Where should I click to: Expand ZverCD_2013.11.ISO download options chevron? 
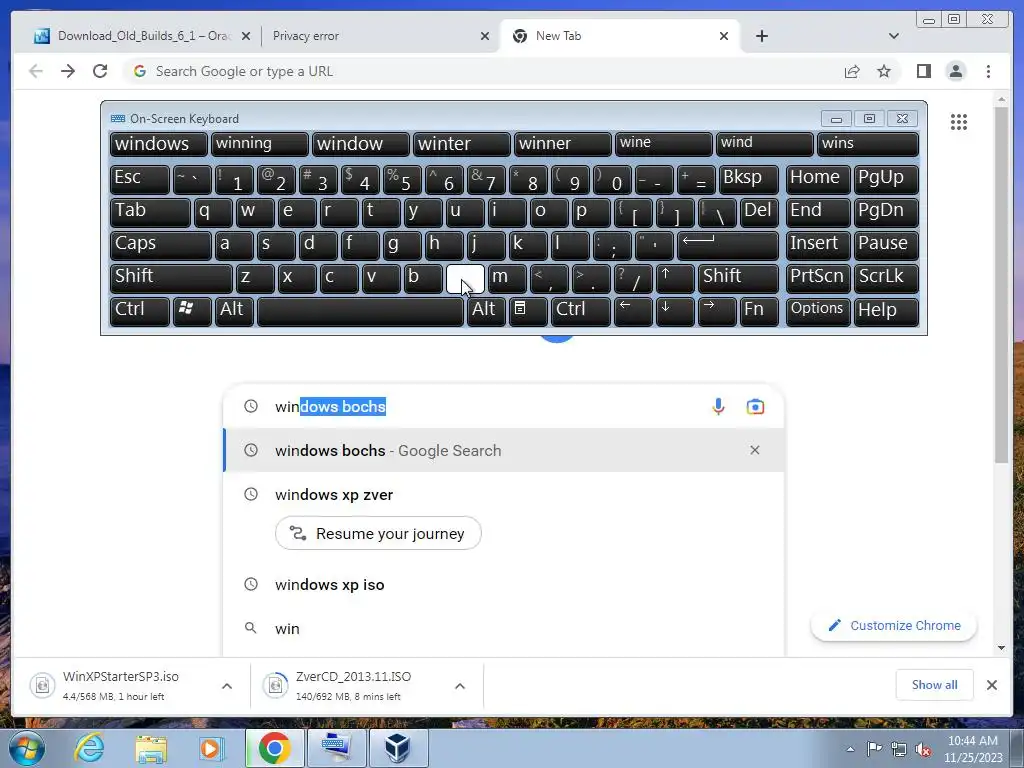pos(460,686)
